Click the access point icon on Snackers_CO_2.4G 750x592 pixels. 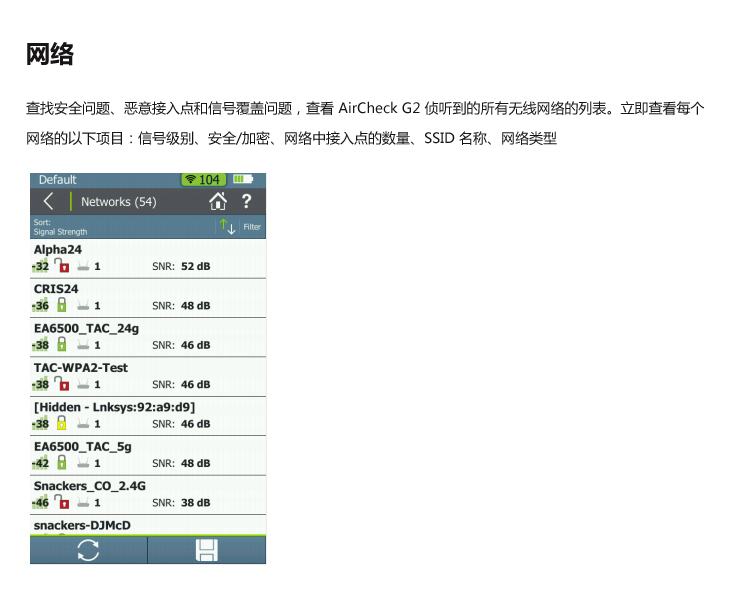click(x=83, y=502)
